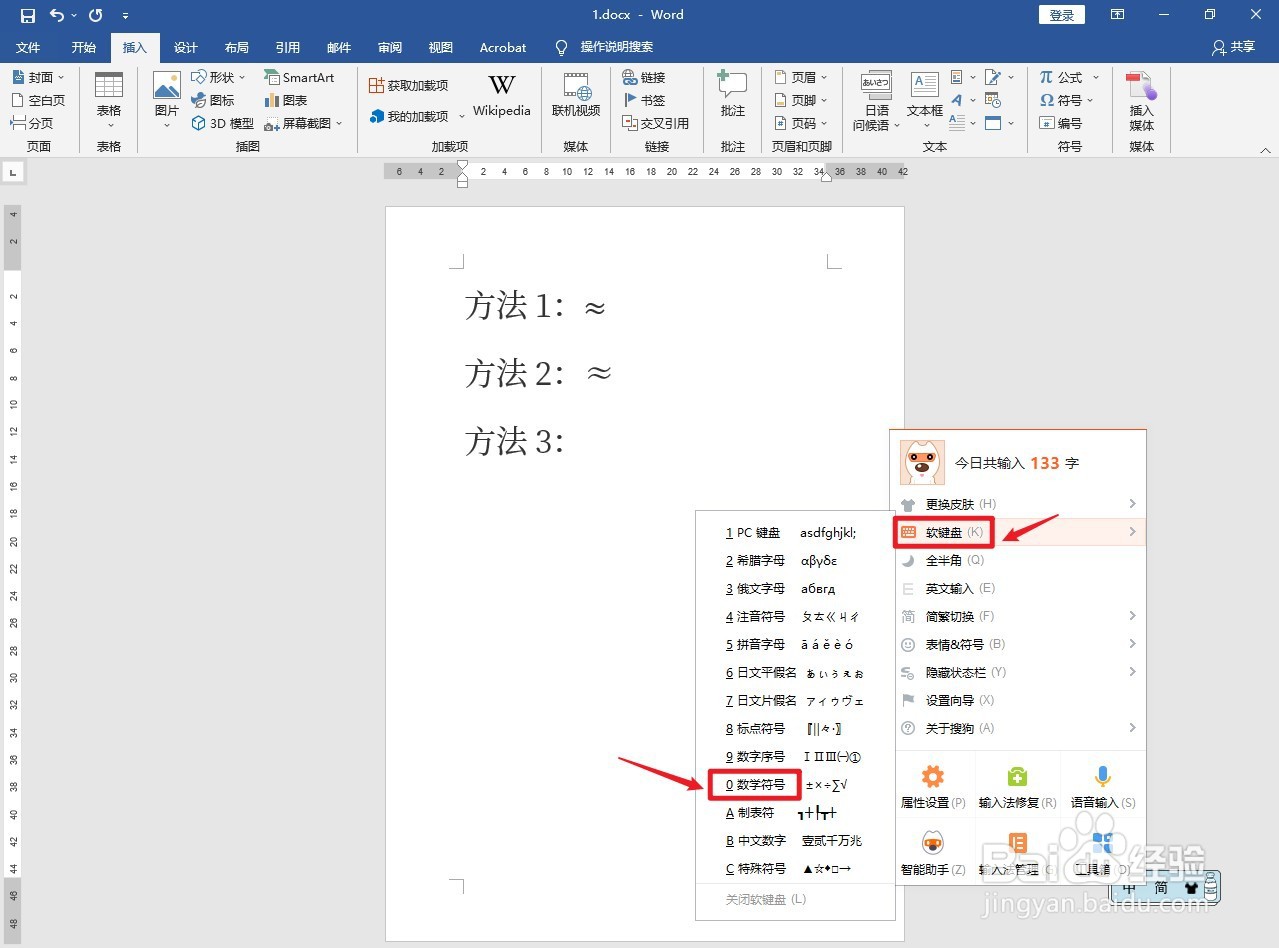Click 操作说明搜索 search box

pyautogui.click(x=616, y=47)
